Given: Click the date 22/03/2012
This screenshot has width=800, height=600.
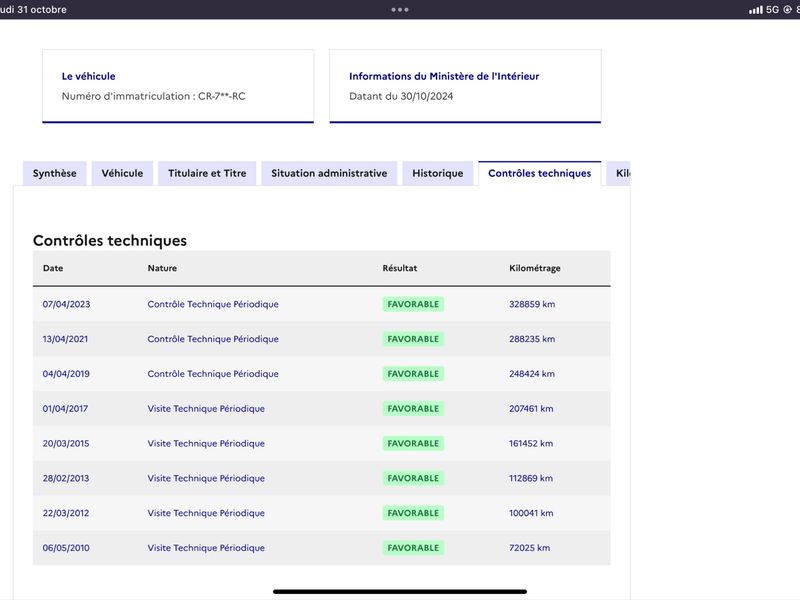Looking at the screenshot, I should coord(66,513).
